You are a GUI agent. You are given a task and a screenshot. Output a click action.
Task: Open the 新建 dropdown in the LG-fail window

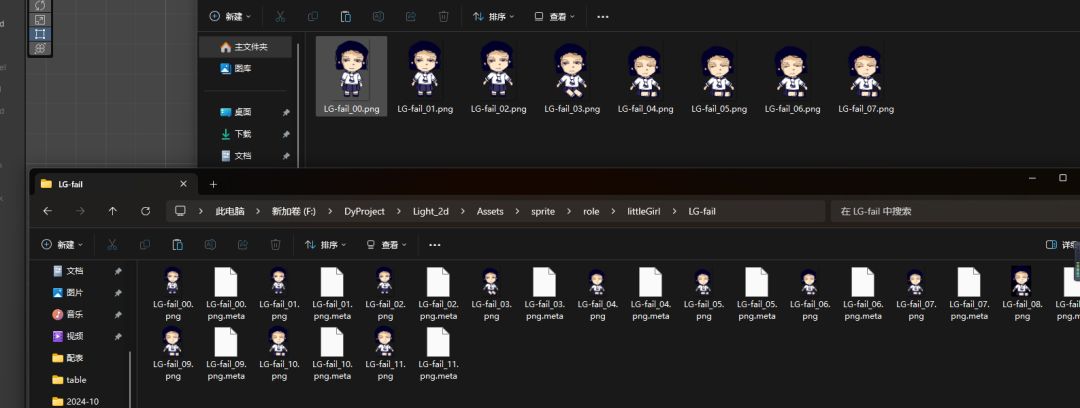tap(62, 245)
